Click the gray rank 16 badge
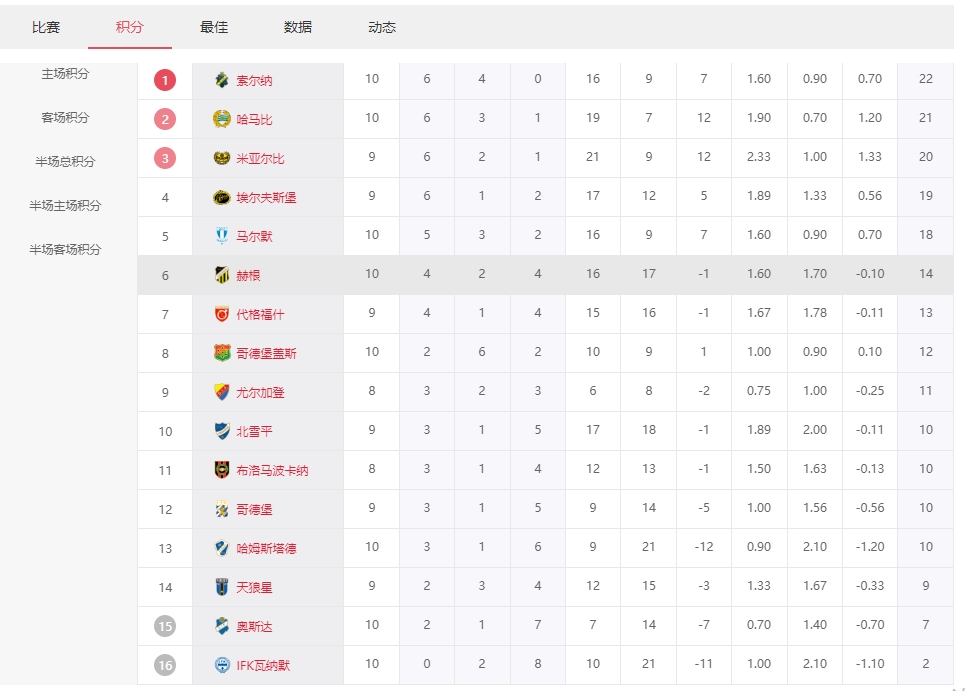969x691 pixels. coord(165,665)
